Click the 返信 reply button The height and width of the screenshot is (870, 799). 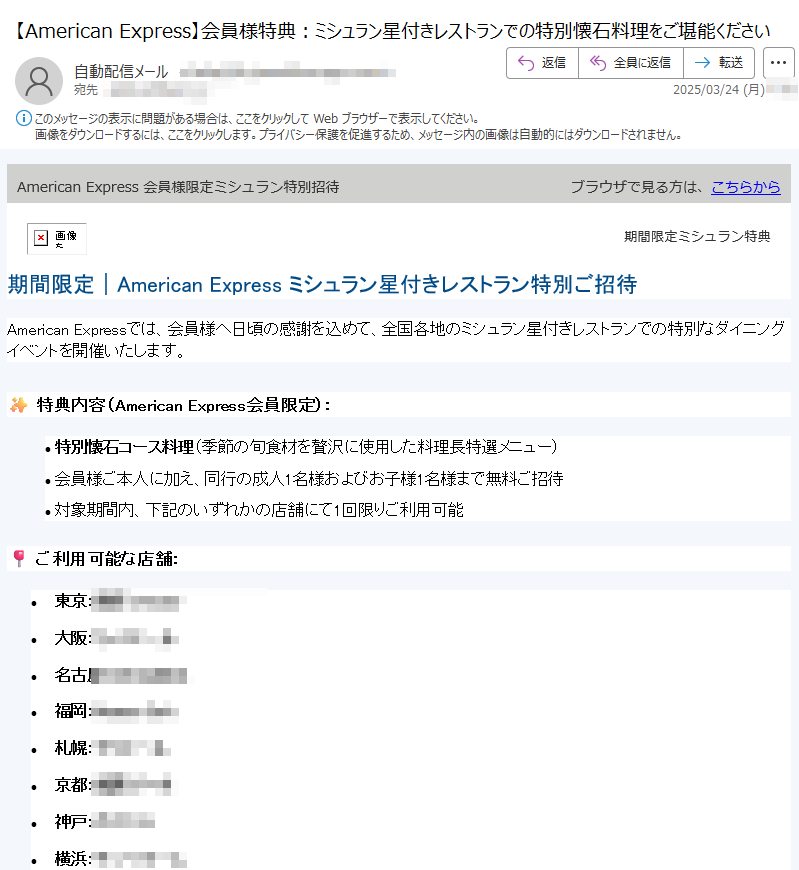click(x=542, y=63)
